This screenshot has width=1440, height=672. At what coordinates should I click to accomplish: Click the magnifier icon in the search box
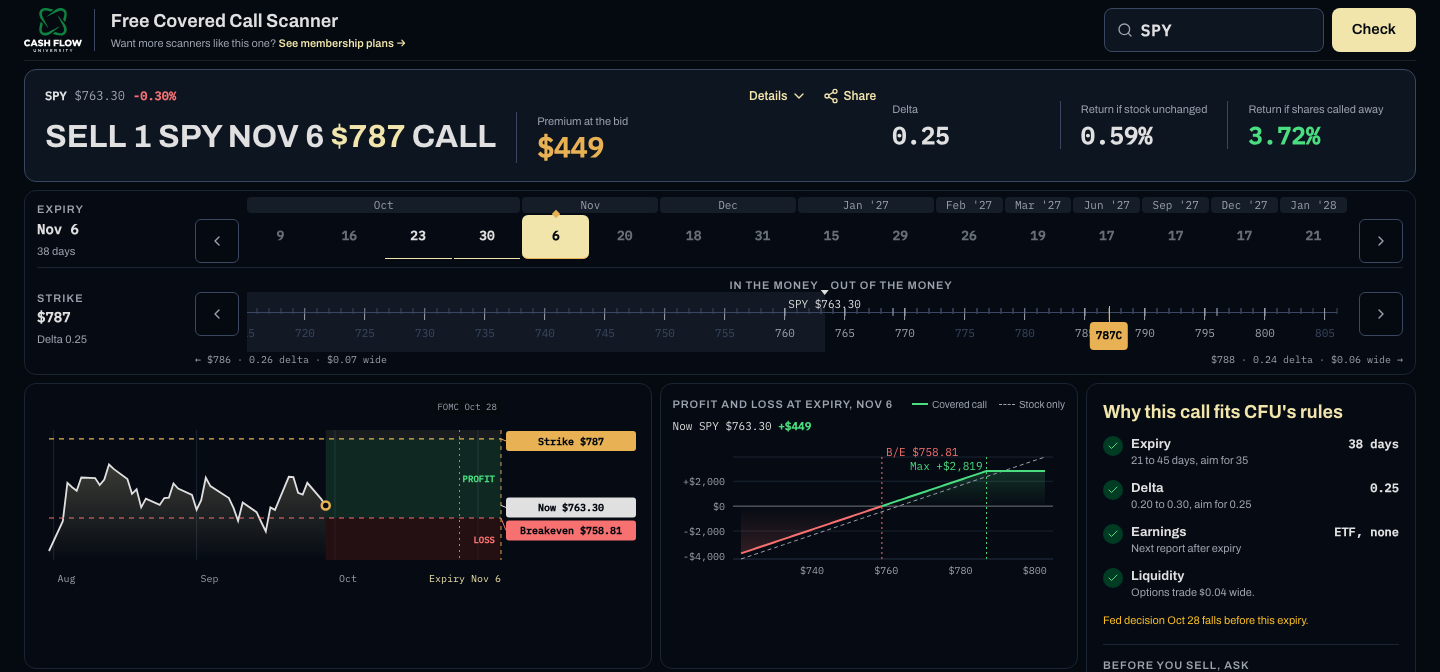pyautogui.click(x=1126, y=30)
